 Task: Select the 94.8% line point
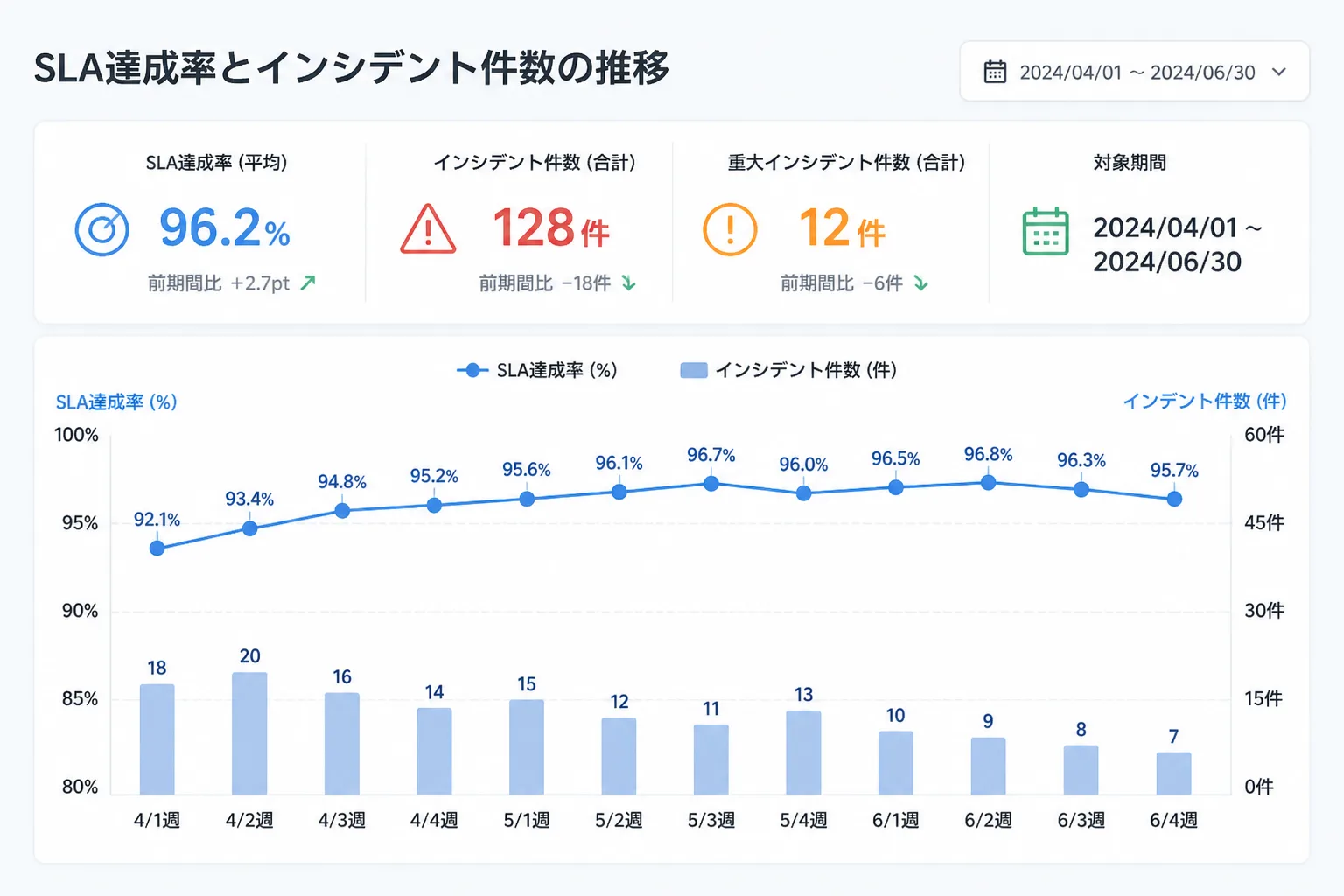point(342,510)
